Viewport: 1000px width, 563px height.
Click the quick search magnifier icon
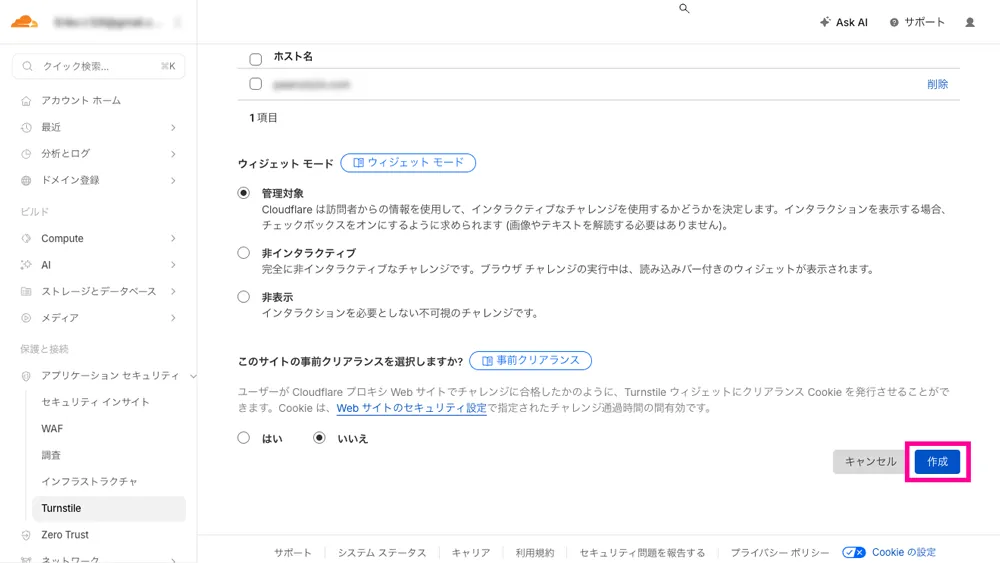pyautogui.click(x=27, y=66)
